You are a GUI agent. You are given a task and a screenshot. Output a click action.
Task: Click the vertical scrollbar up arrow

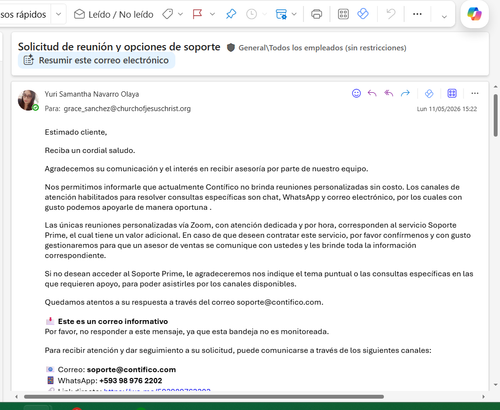[496, 87]
